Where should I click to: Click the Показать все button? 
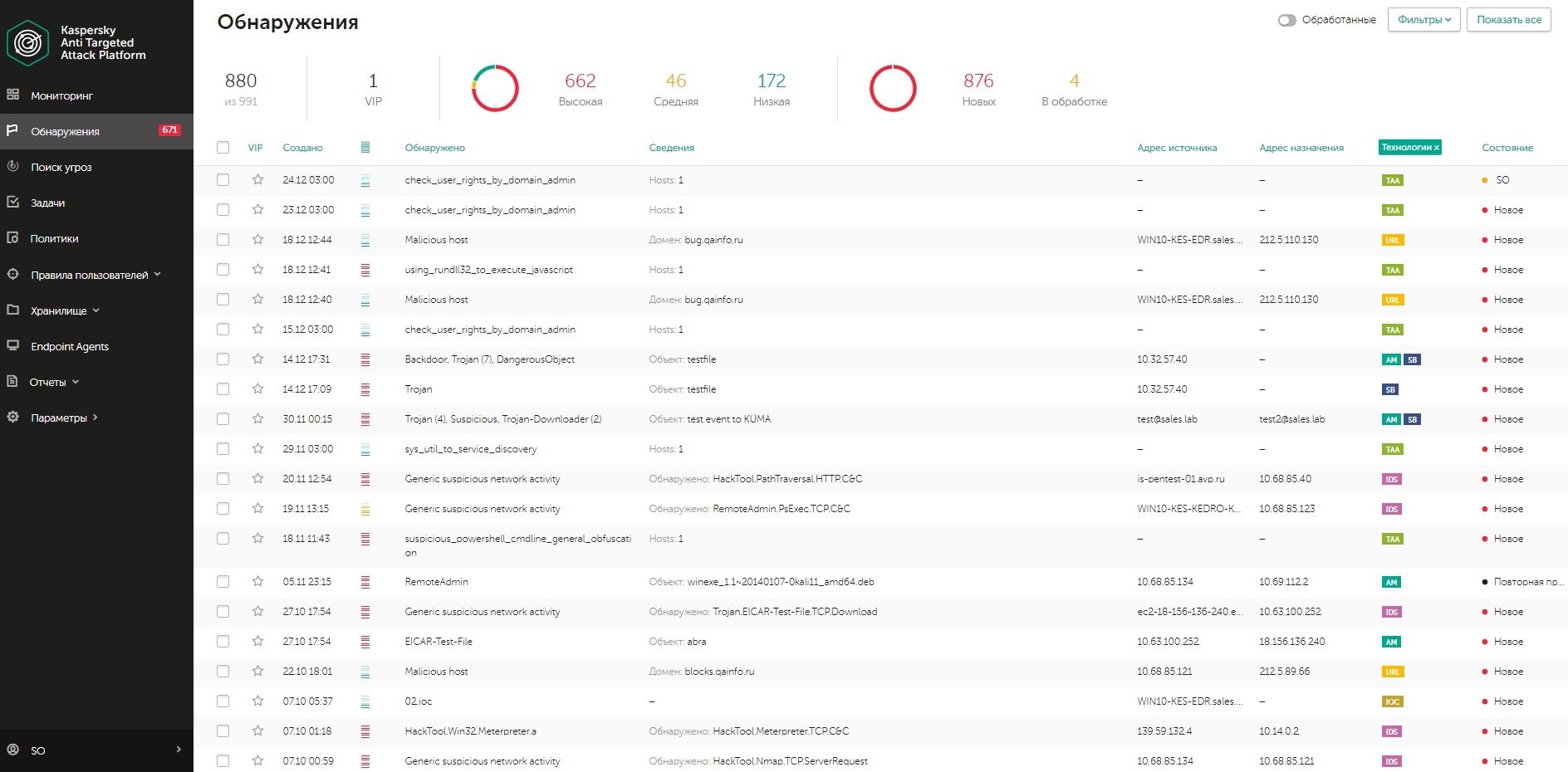(1508, 20)
